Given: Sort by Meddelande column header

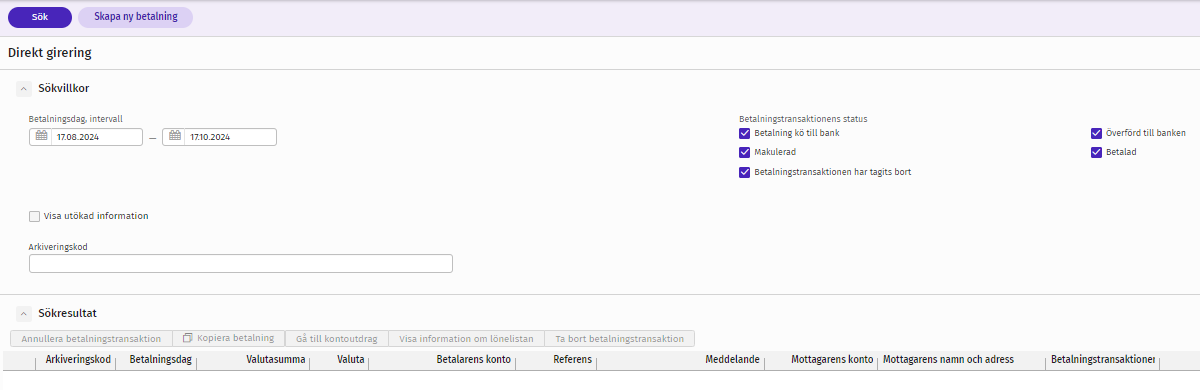Looking at the screenshot, I should 732,360.
